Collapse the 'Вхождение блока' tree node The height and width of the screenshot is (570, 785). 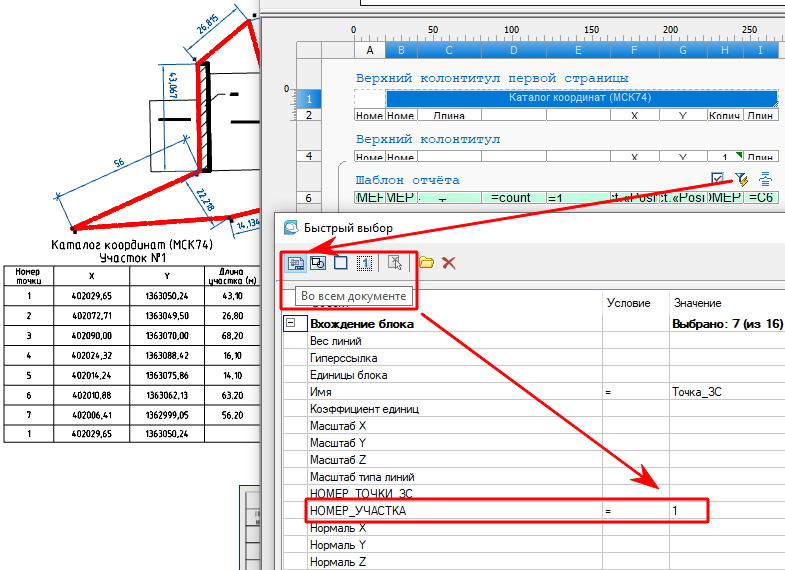(x=290, y=323)
